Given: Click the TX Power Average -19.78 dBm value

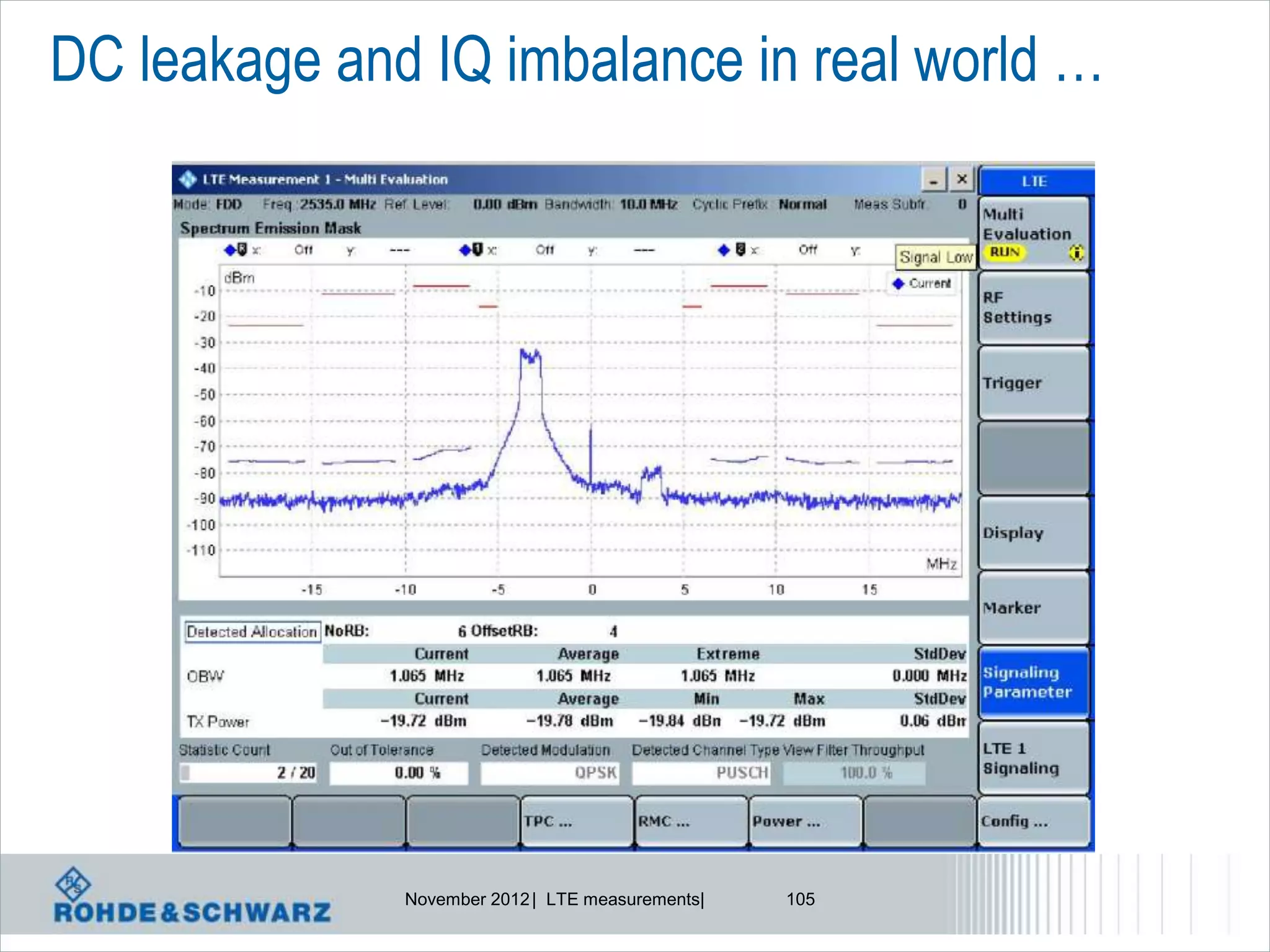Looking at the screenshot, I should click(569, 721).
